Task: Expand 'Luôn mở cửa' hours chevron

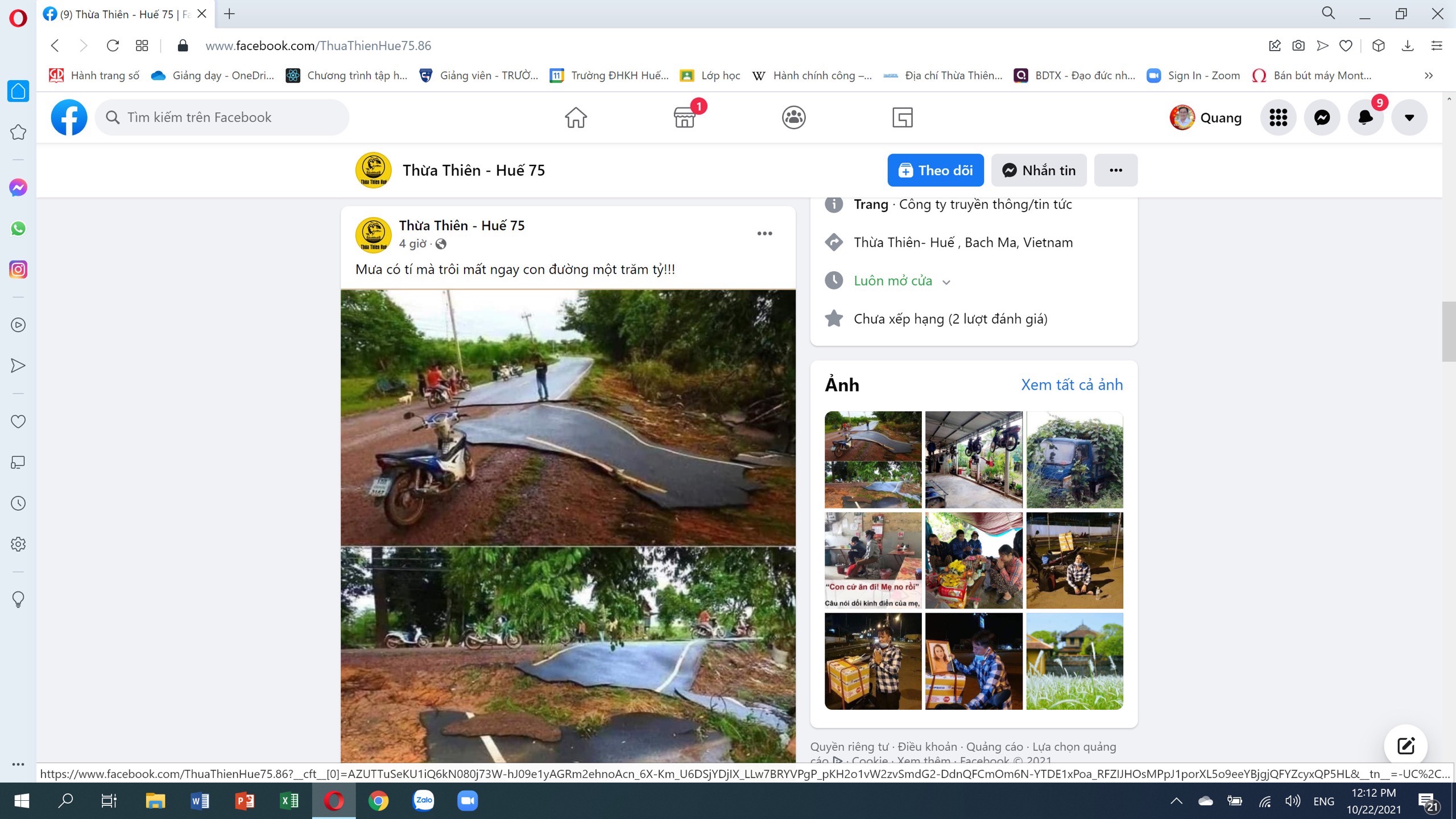Action: point(946,282)
